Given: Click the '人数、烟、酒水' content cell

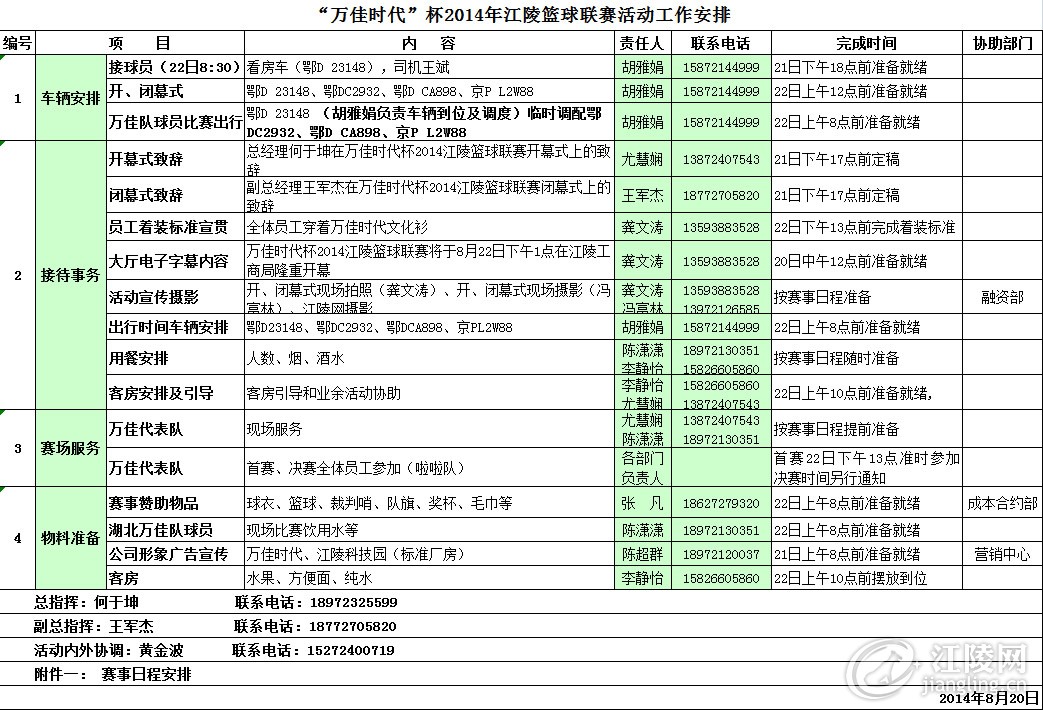Looking at the screenshot, I should (429, 358).
